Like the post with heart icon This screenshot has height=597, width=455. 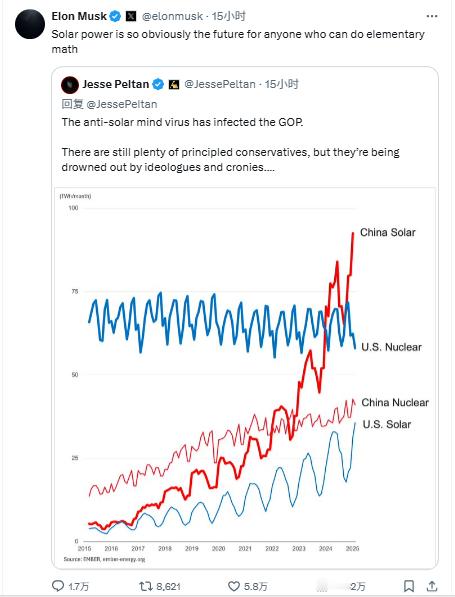(233, 586)
